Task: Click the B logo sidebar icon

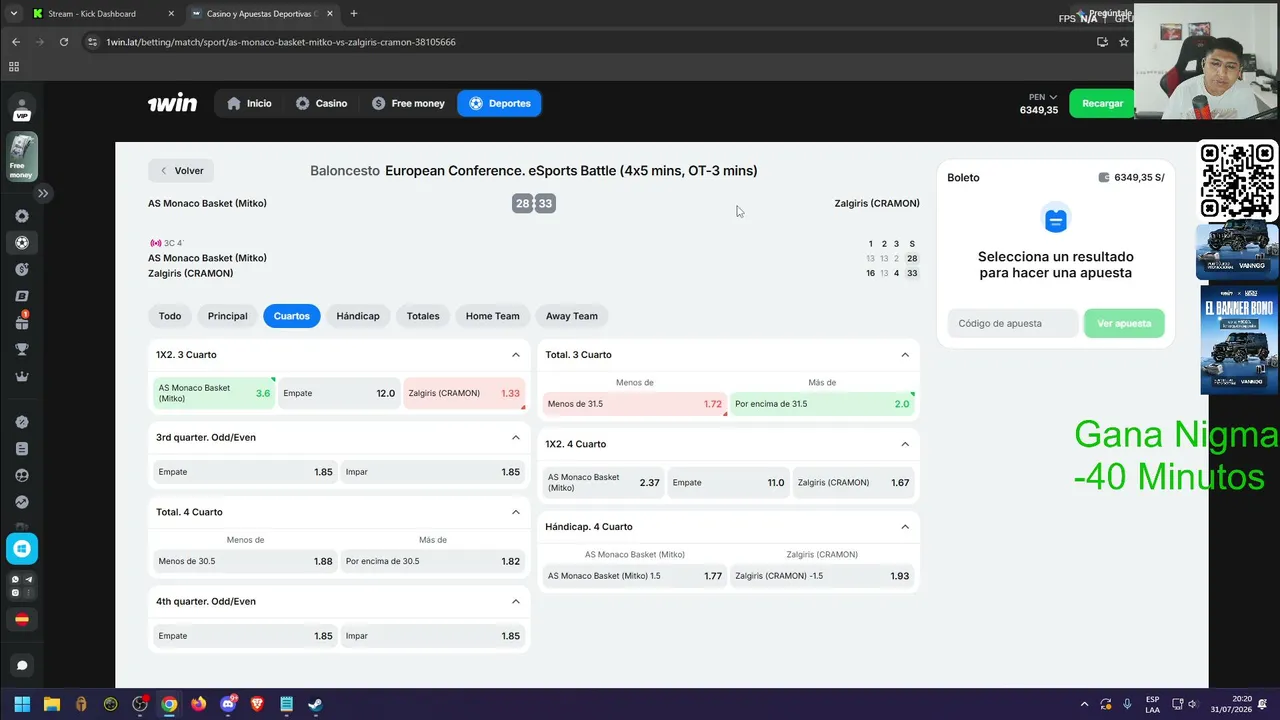Action: 22,296
